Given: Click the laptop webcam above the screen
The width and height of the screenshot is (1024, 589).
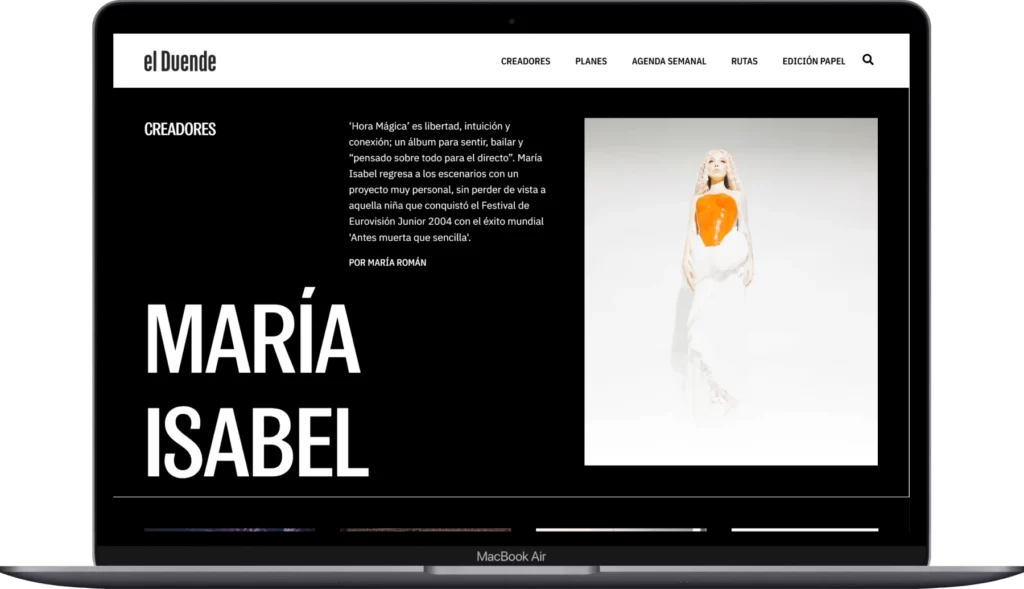Looking at the screenshot, I should [x=511, y=21].
